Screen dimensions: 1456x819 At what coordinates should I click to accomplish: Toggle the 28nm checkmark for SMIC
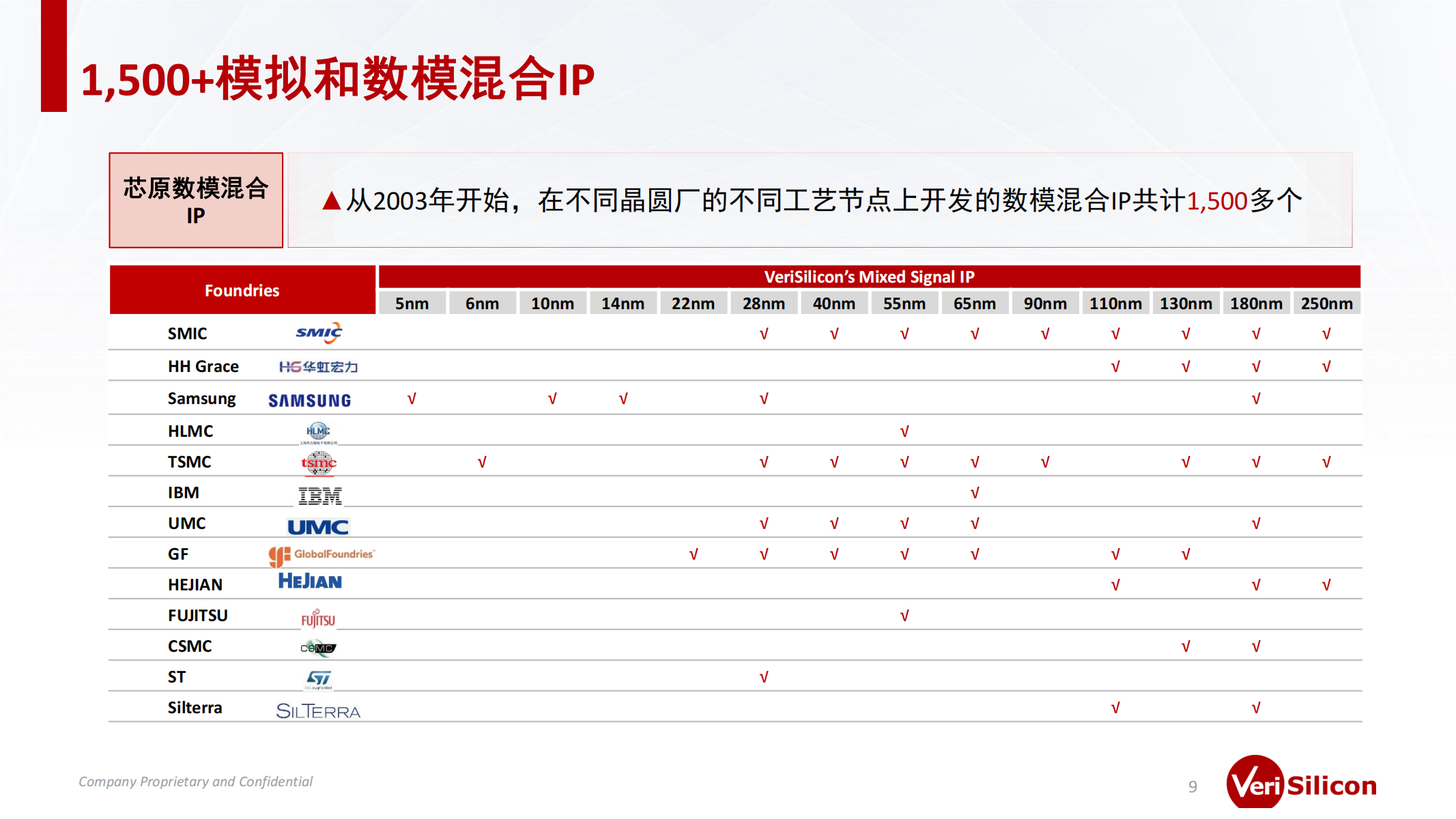(764, 332)
